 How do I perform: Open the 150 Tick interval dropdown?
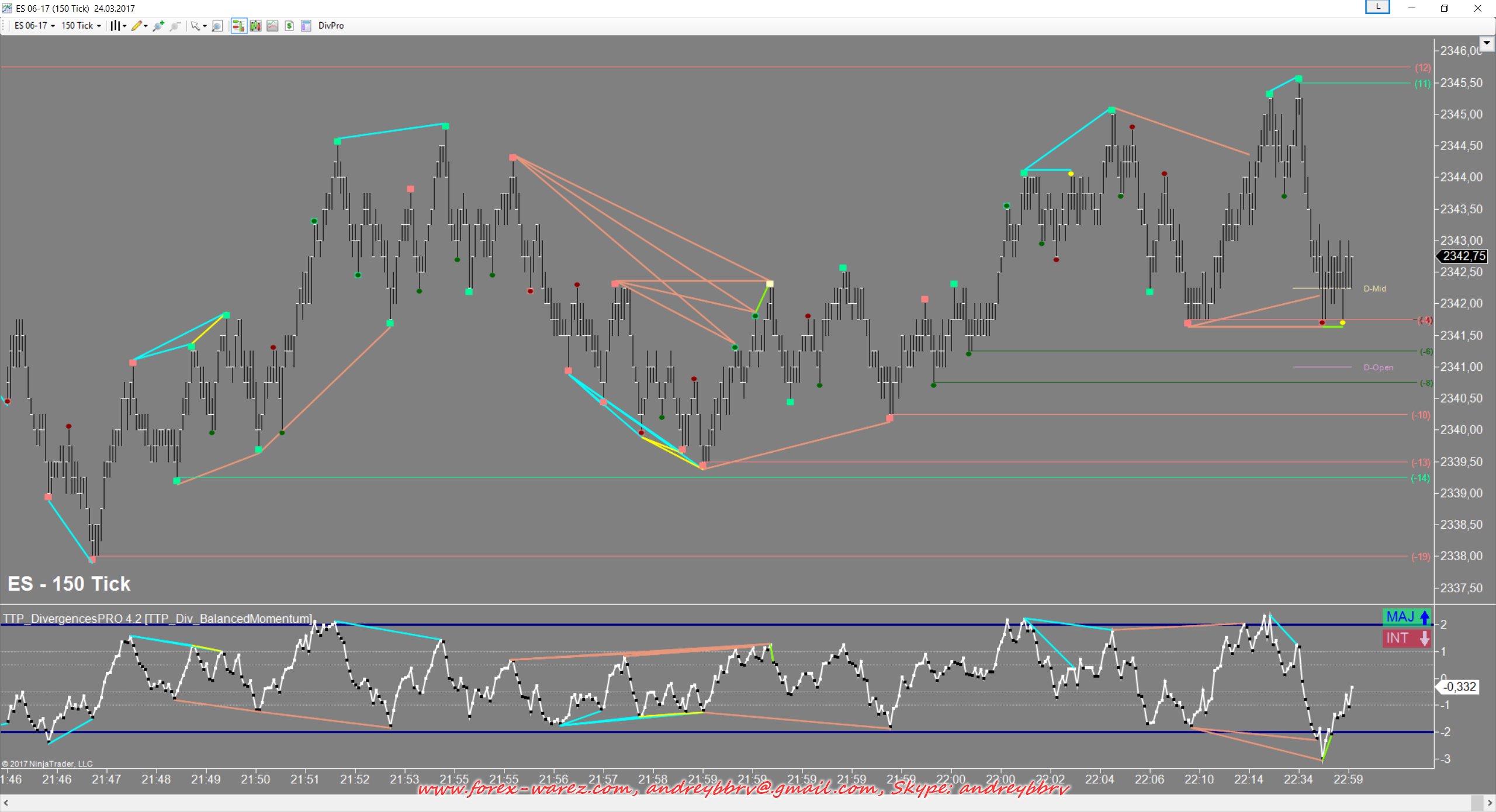pyautogui.click(x=81, y=26)
